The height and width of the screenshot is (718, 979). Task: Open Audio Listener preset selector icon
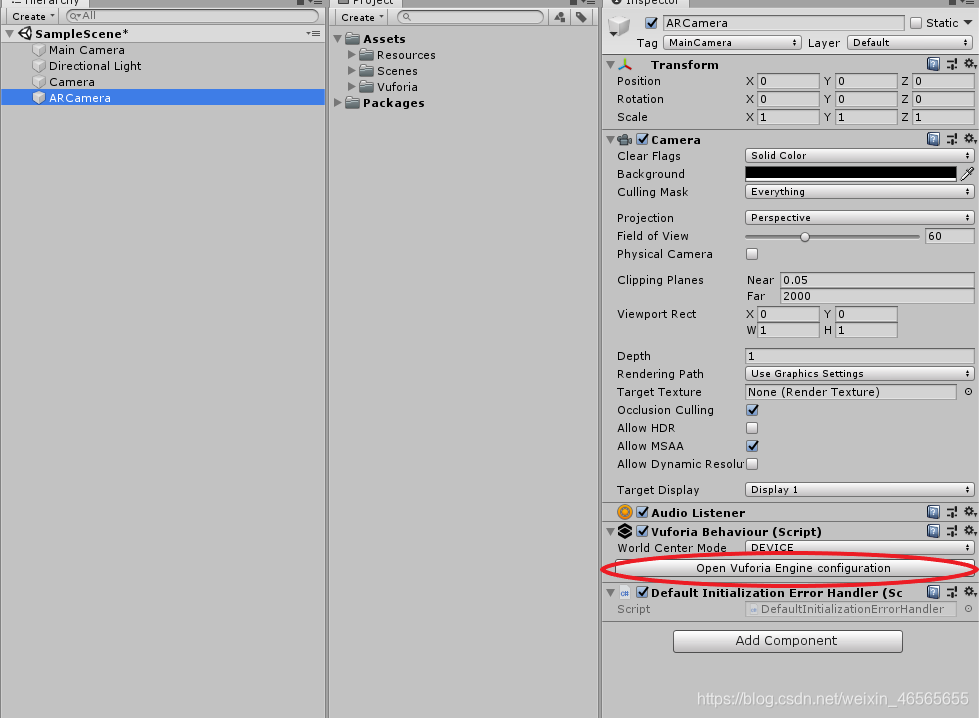click(952, 512)
